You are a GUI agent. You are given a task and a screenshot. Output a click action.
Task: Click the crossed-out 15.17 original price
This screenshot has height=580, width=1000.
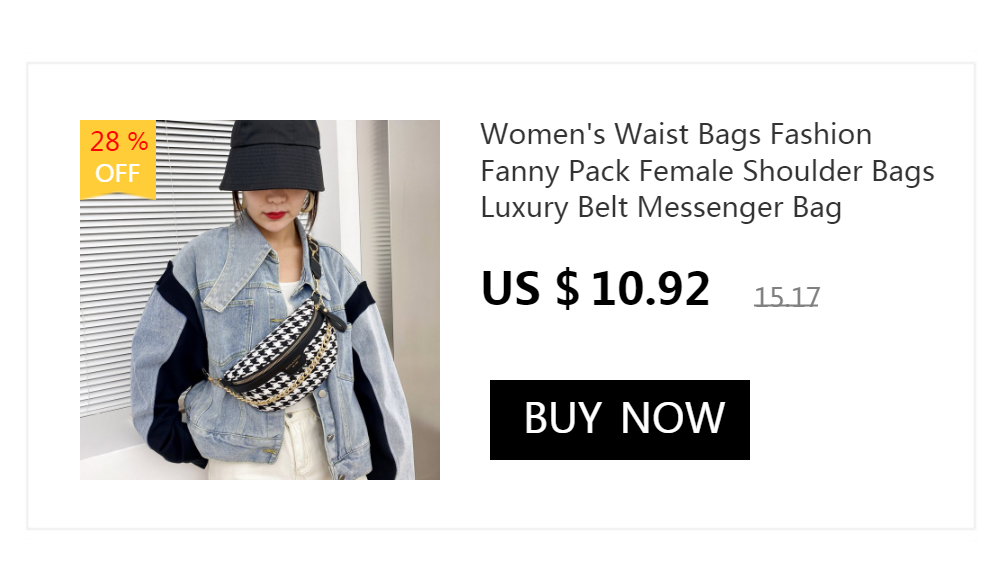[x=786, y=297]
